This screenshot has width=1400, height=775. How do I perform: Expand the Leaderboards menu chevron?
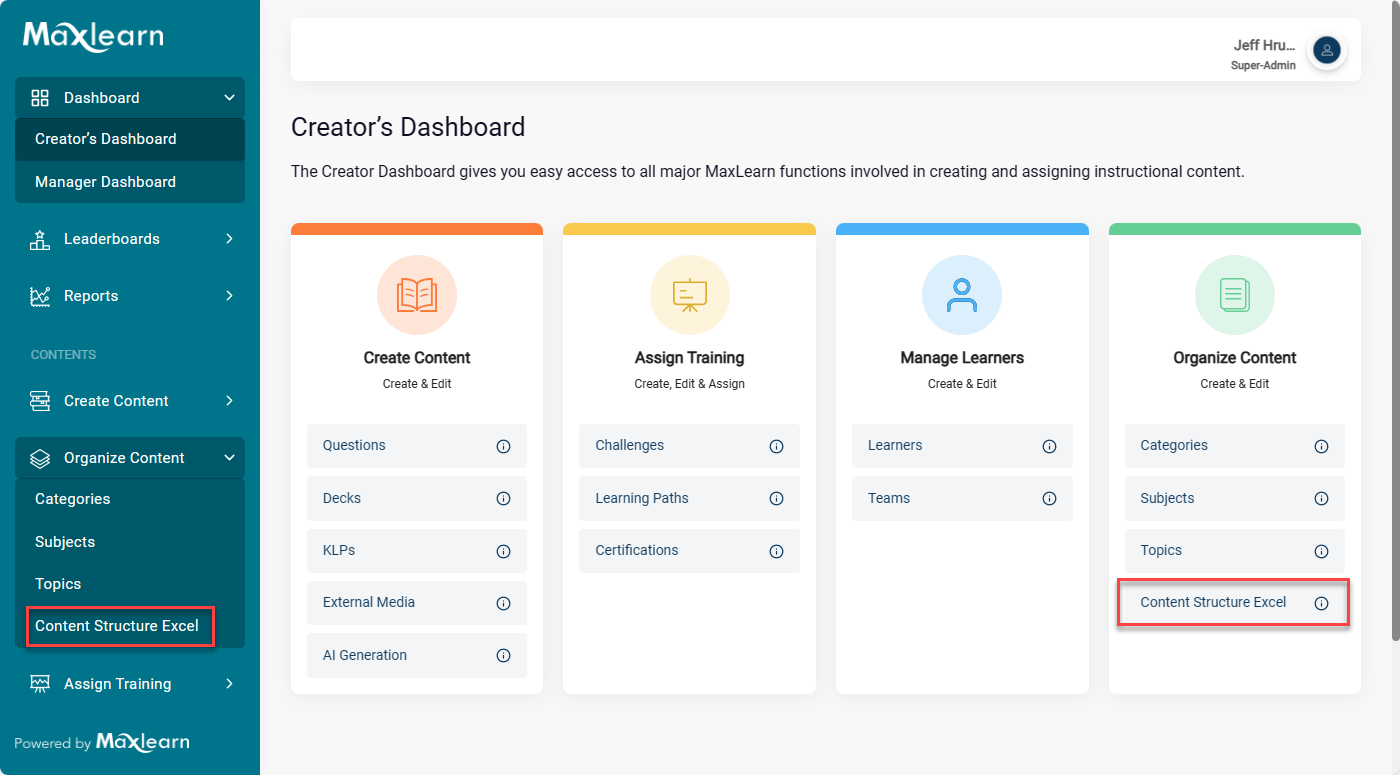(x=229, y=239)
